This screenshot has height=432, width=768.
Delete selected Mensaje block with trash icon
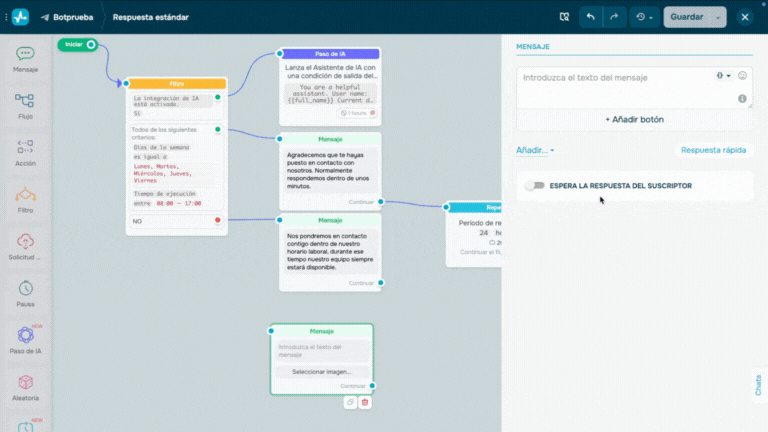365,402
